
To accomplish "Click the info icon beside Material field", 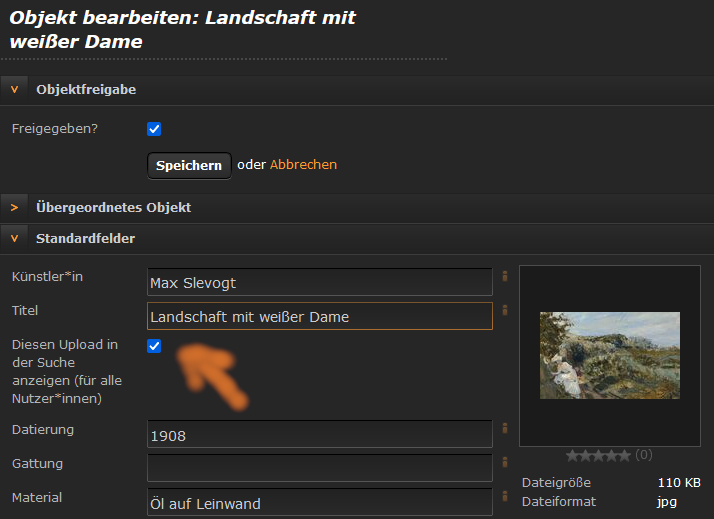I will tap(505, 496).
